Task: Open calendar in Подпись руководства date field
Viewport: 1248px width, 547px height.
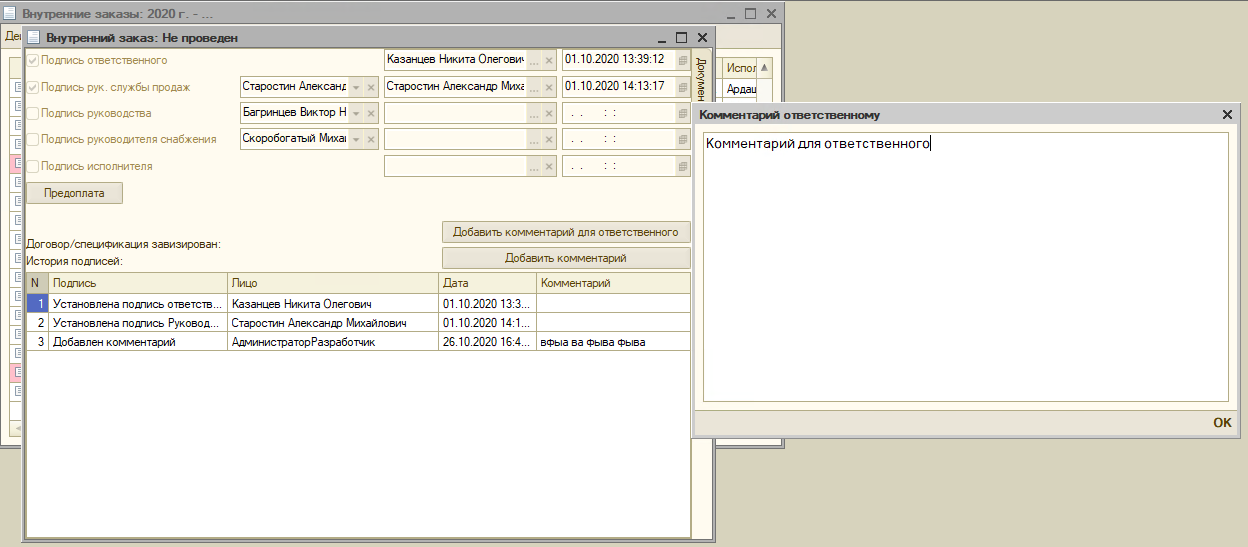Action: pos(683,113)
